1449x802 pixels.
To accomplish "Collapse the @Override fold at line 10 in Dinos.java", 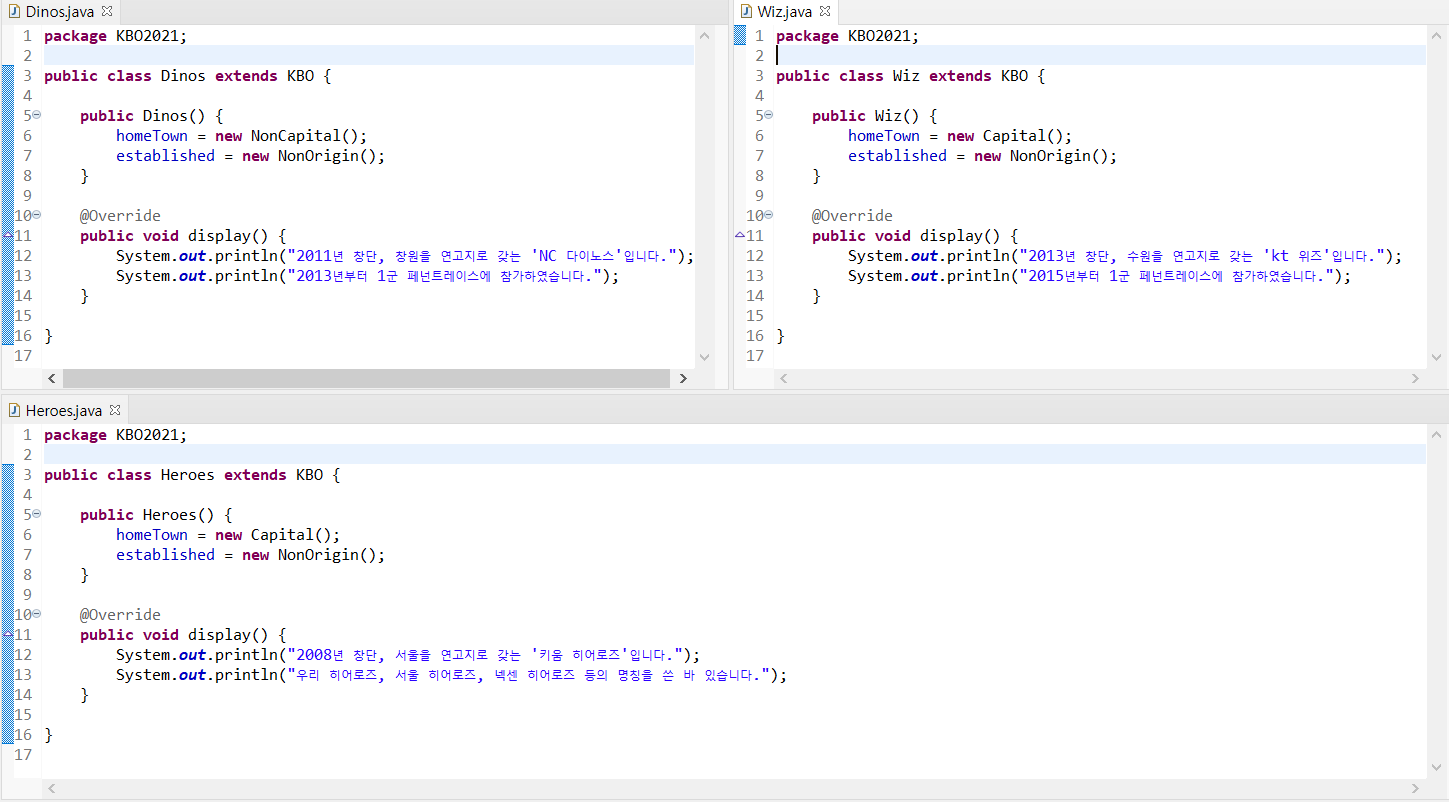I will 36,215.
